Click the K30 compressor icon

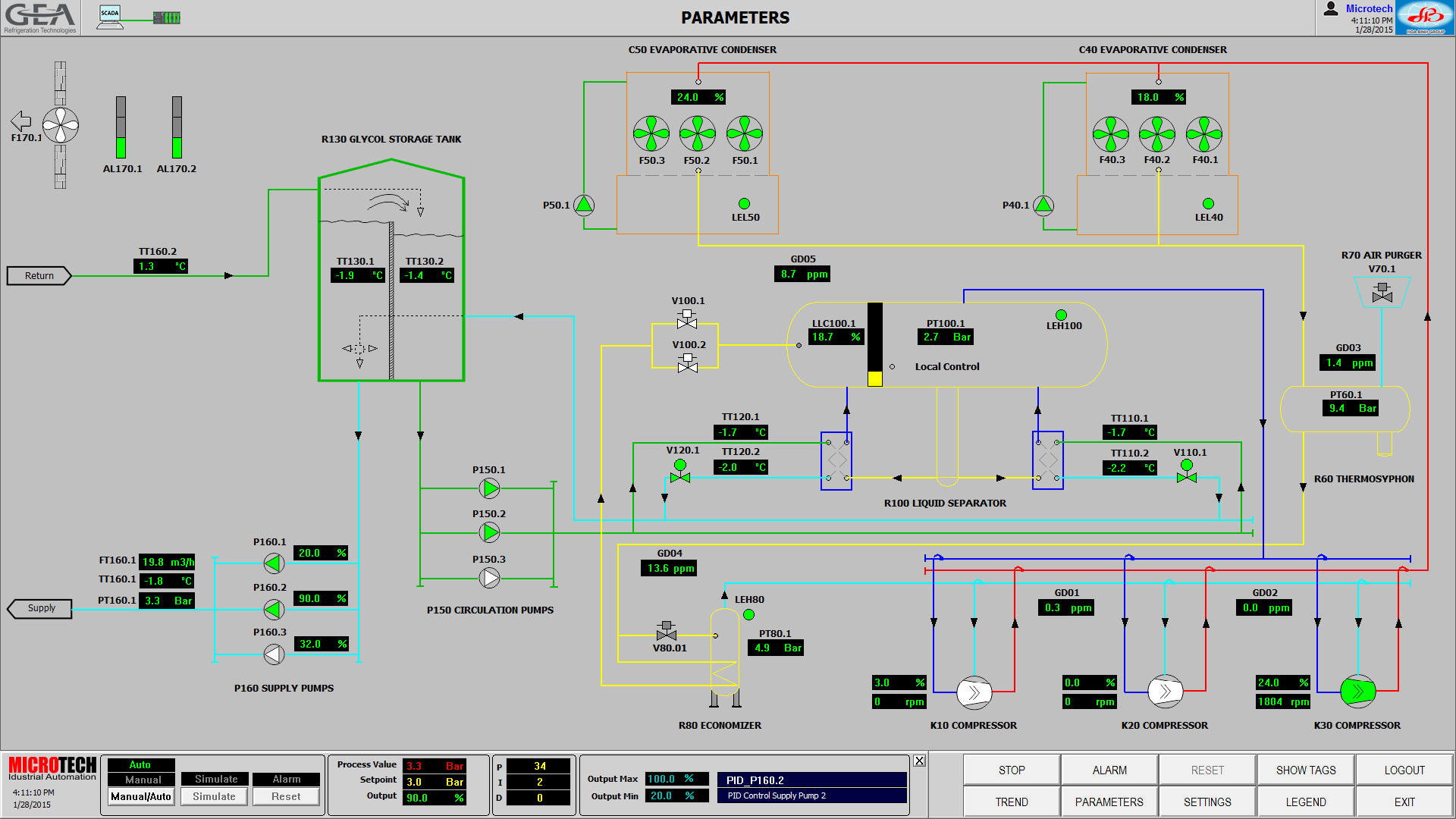(1357, 692)
